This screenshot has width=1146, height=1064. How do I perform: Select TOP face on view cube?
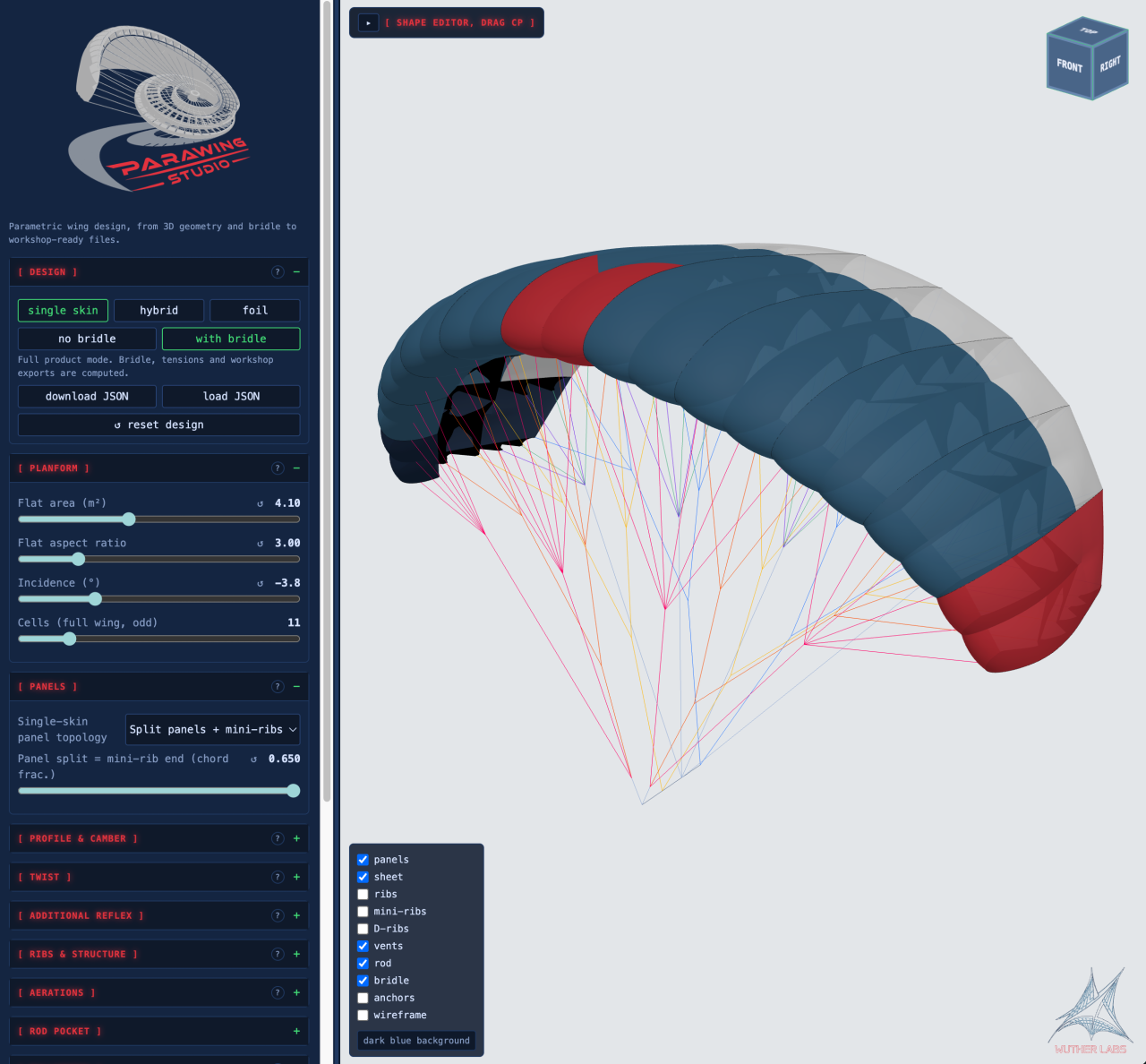point(1088,30)
